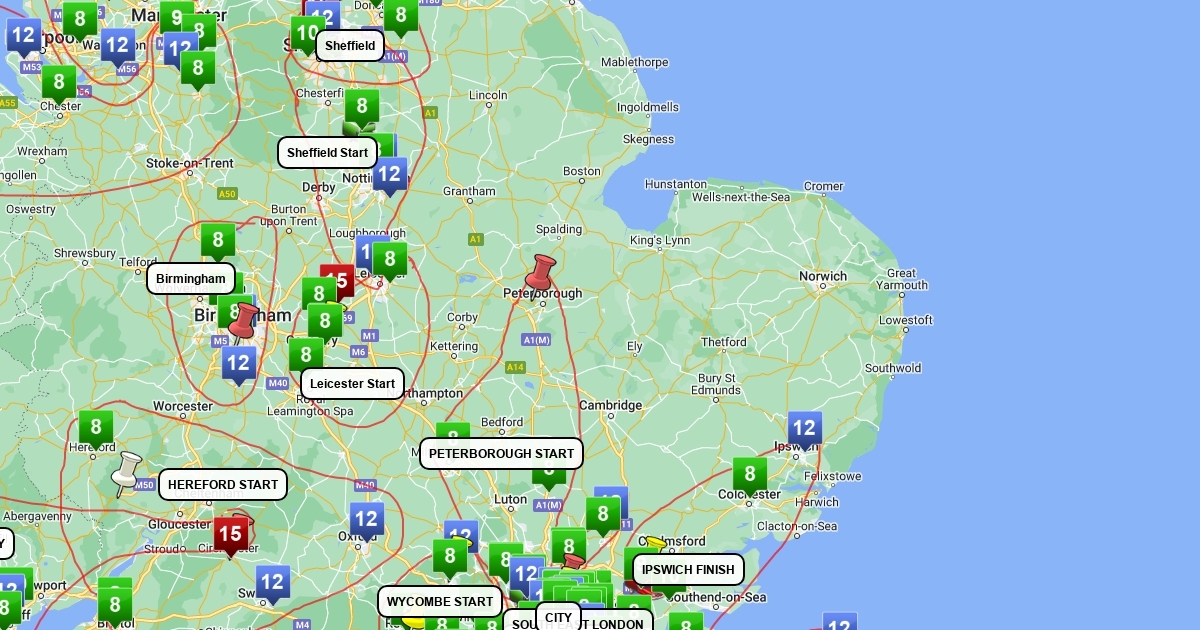This screenshot has height=630, width=1200.
Task: Click the white pushpin beside Hereford Start
Action: click(127, 471)
